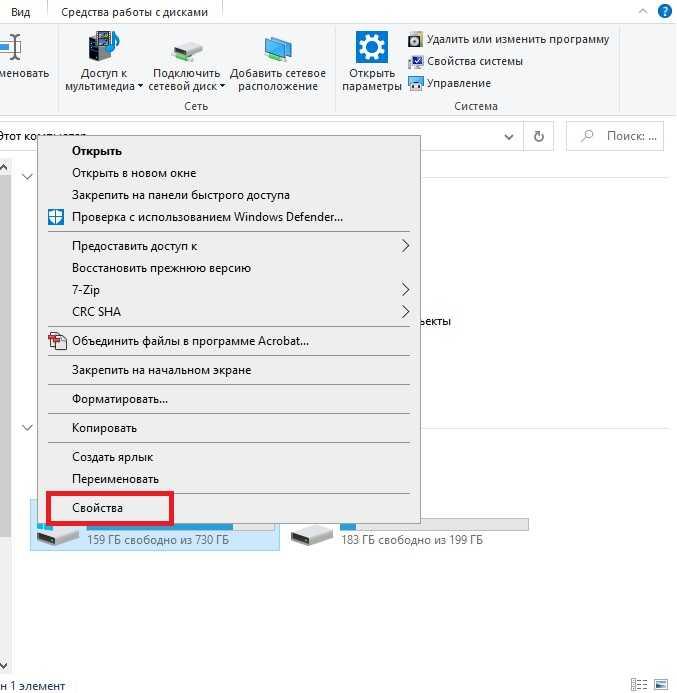Switch to details view in status bar

(x=639, y=685)
